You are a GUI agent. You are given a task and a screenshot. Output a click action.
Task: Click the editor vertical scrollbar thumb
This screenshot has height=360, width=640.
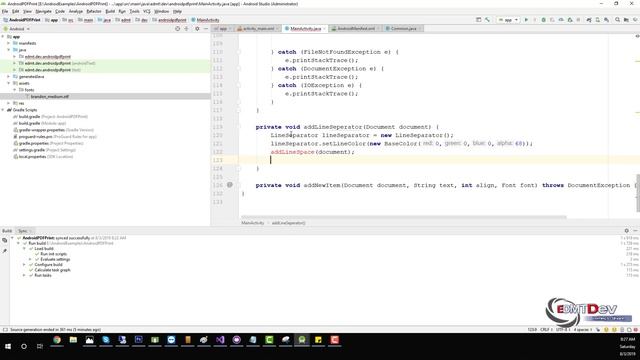click(638, 193)
